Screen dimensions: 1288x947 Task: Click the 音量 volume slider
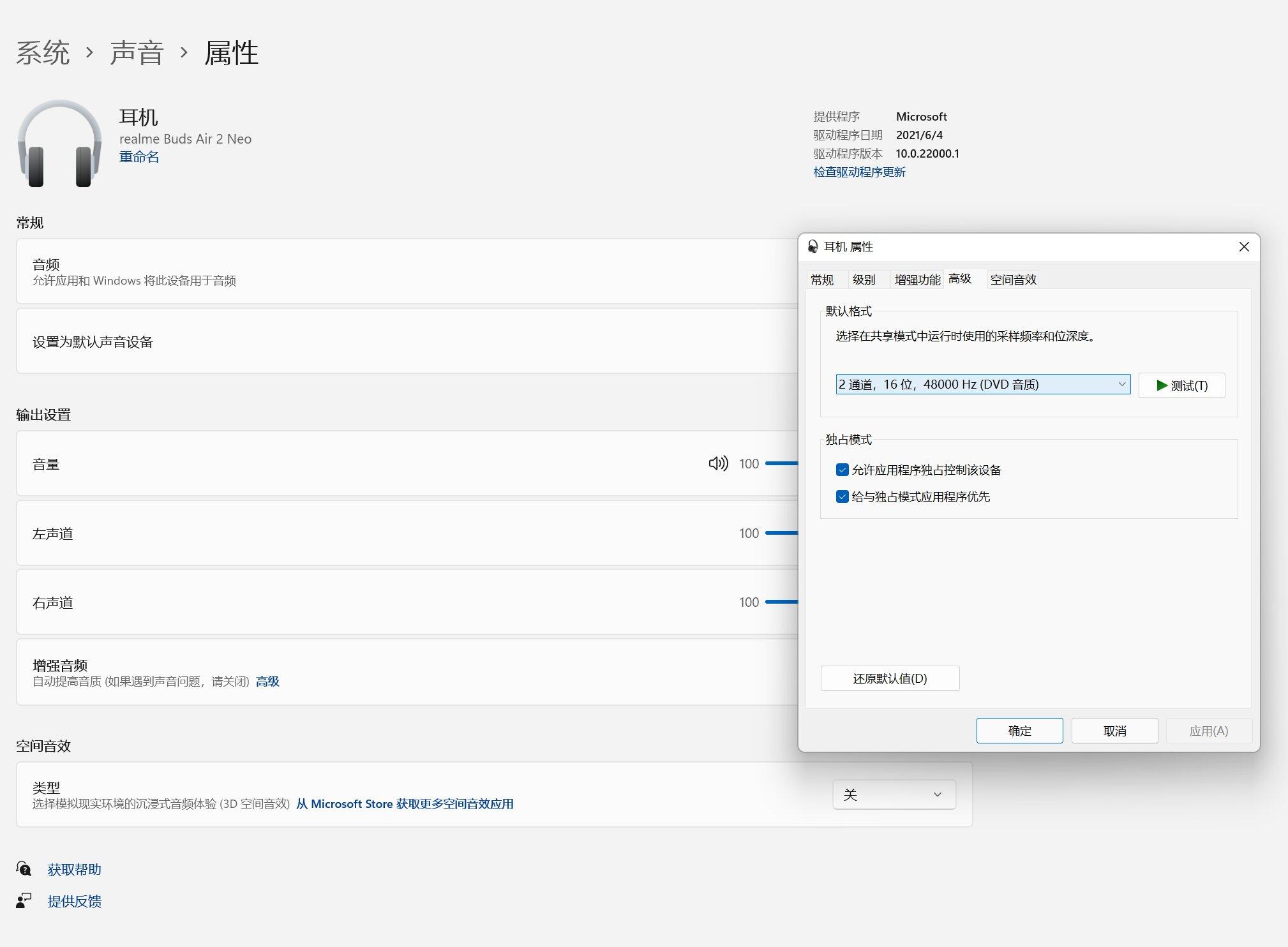click(x=781, y=463)
